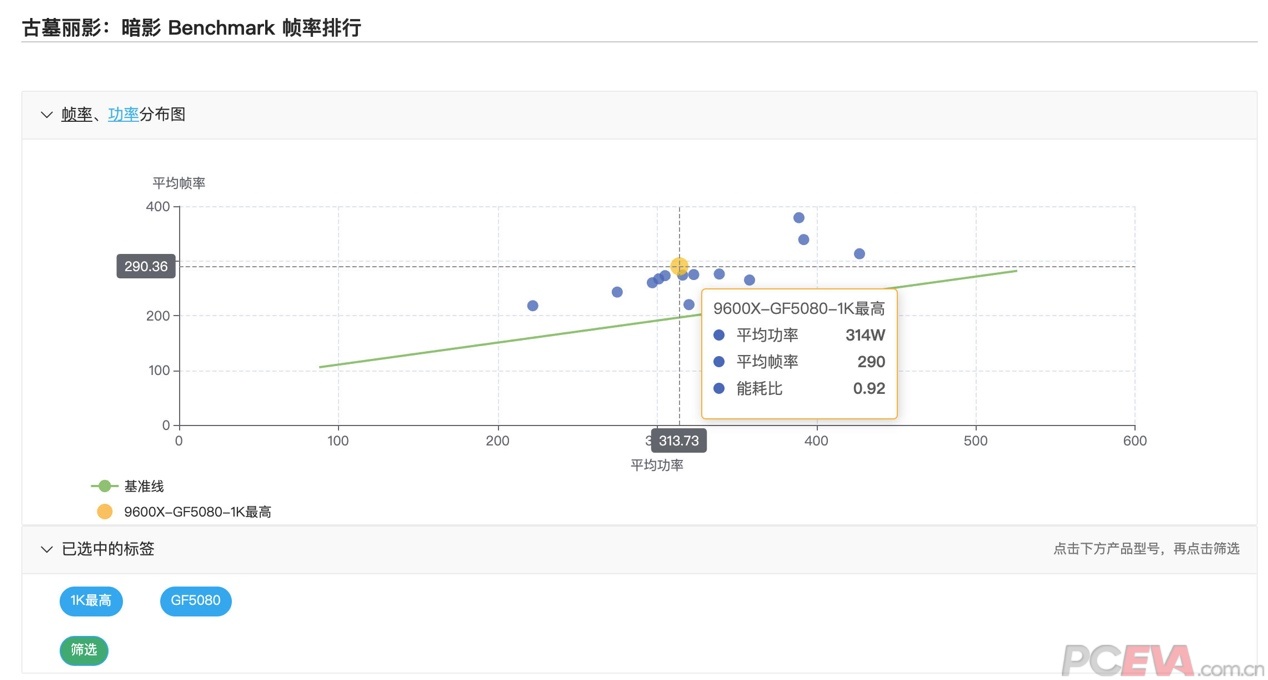This screenshot has width=1268, height=680.
Task: Click the highlighted orange data point
Action: [679, 266]
